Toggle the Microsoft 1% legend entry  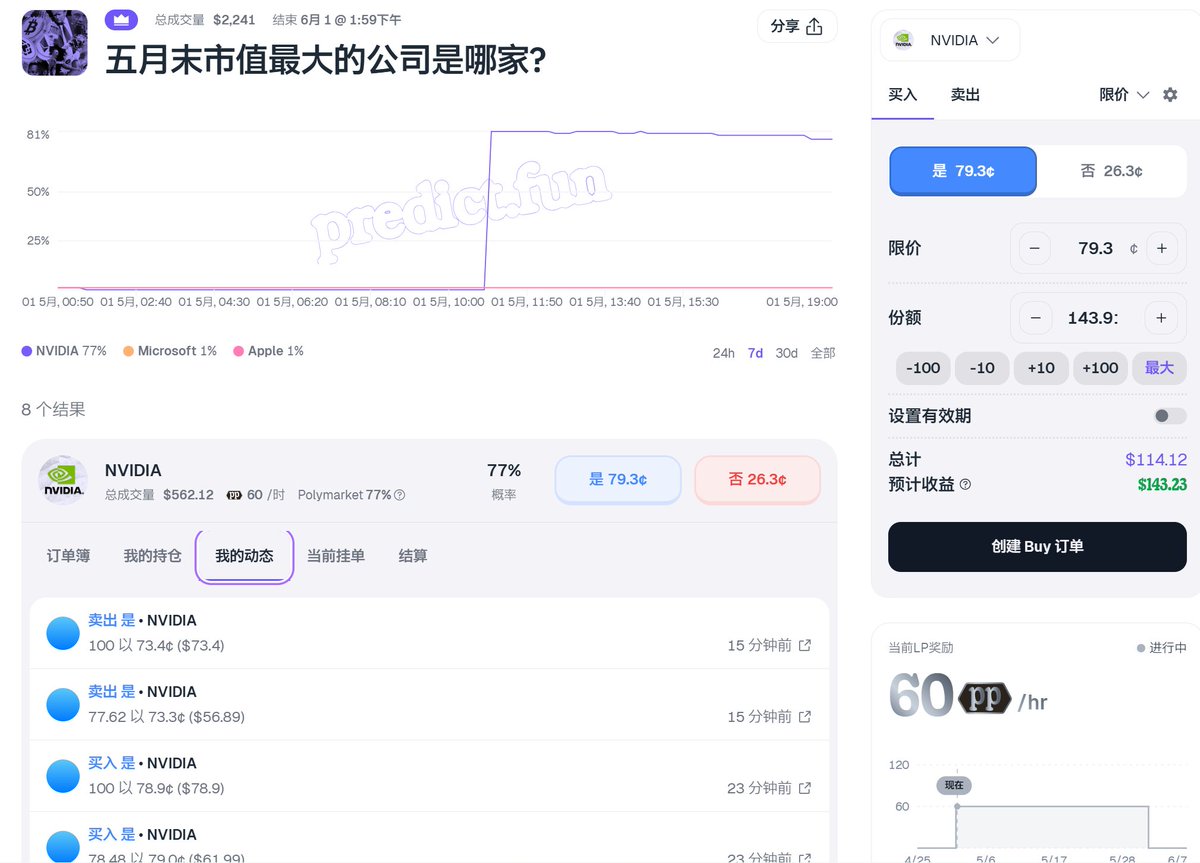170,351
